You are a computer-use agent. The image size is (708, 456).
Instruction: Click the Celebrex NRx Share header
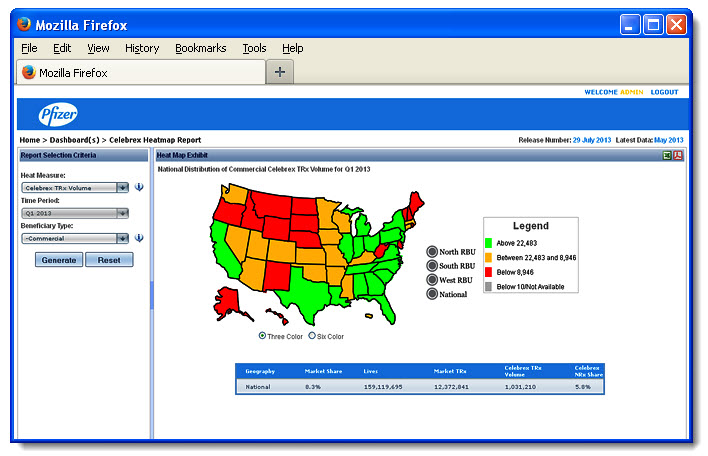(x=588, y=371)
